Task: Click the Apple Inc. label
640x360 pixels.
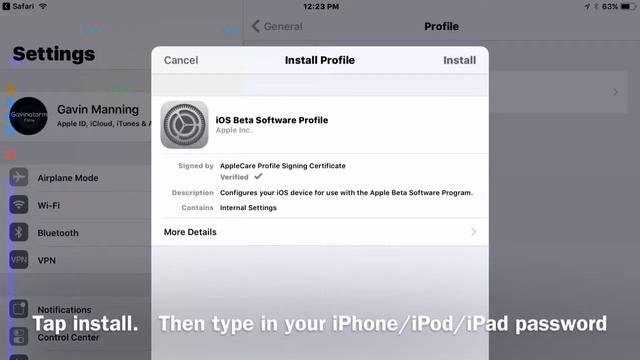Action: point(234,130)
